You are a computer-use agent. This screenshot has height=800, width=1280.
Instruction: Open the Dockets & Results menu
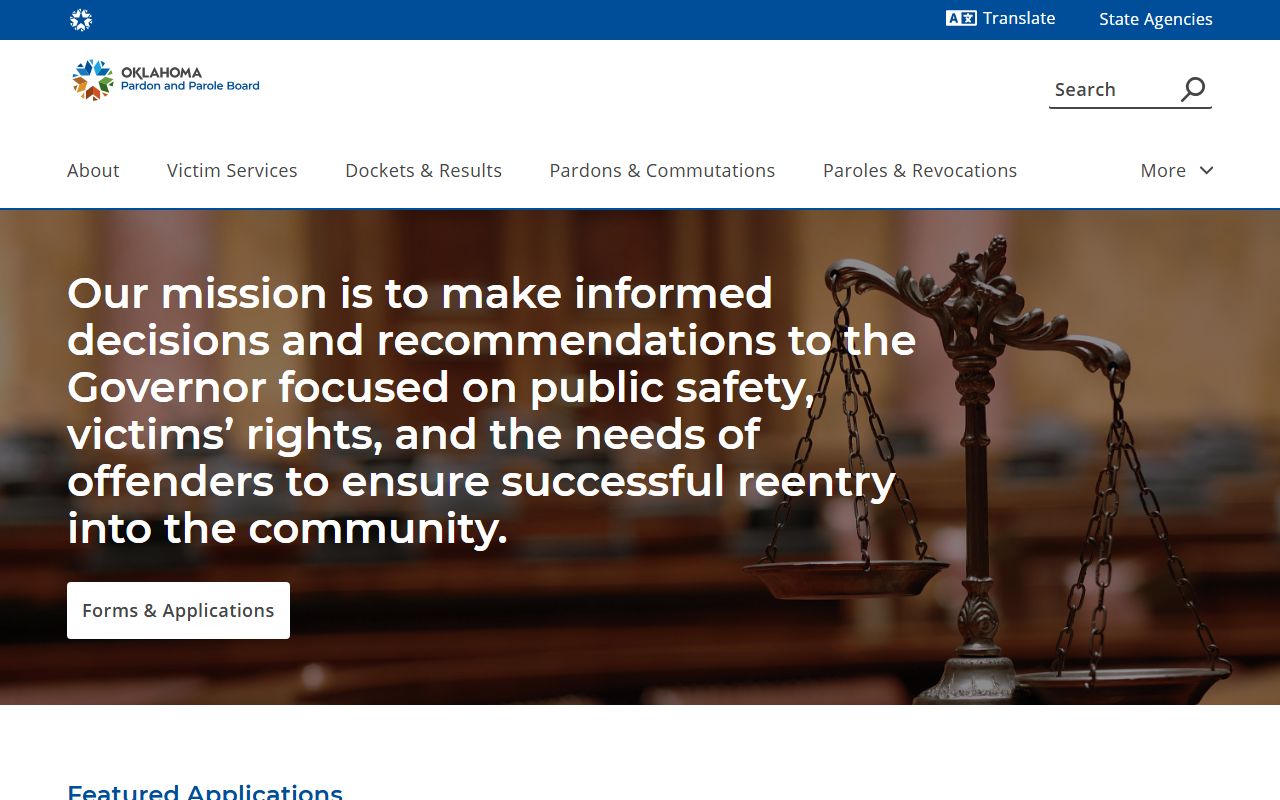click(423, 170)
